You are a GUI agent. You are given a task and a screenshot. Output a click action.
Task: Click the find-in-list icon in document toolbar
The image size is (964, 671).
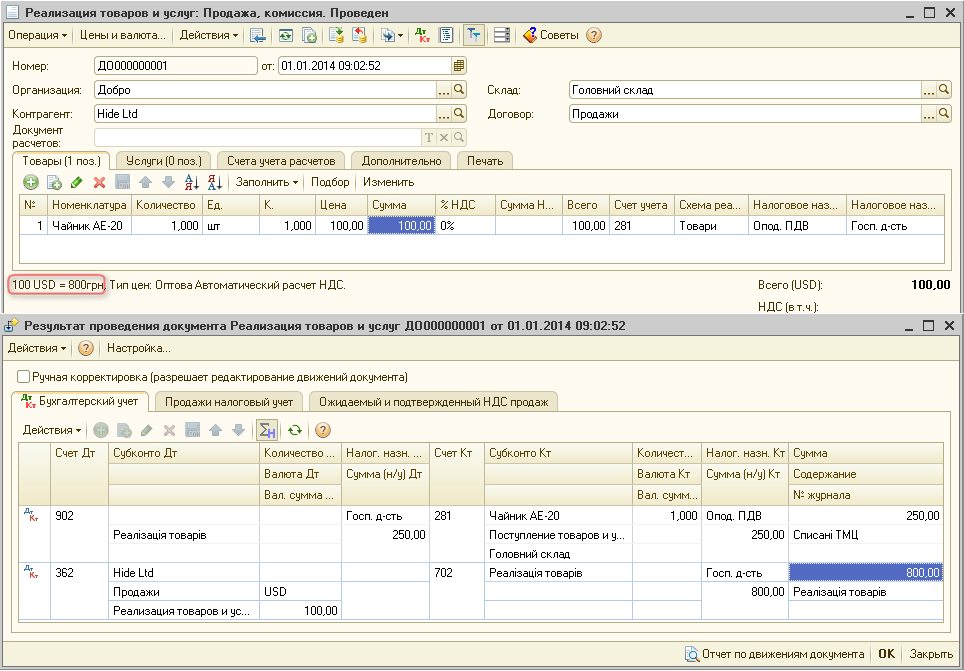click(x=258, y=35)
